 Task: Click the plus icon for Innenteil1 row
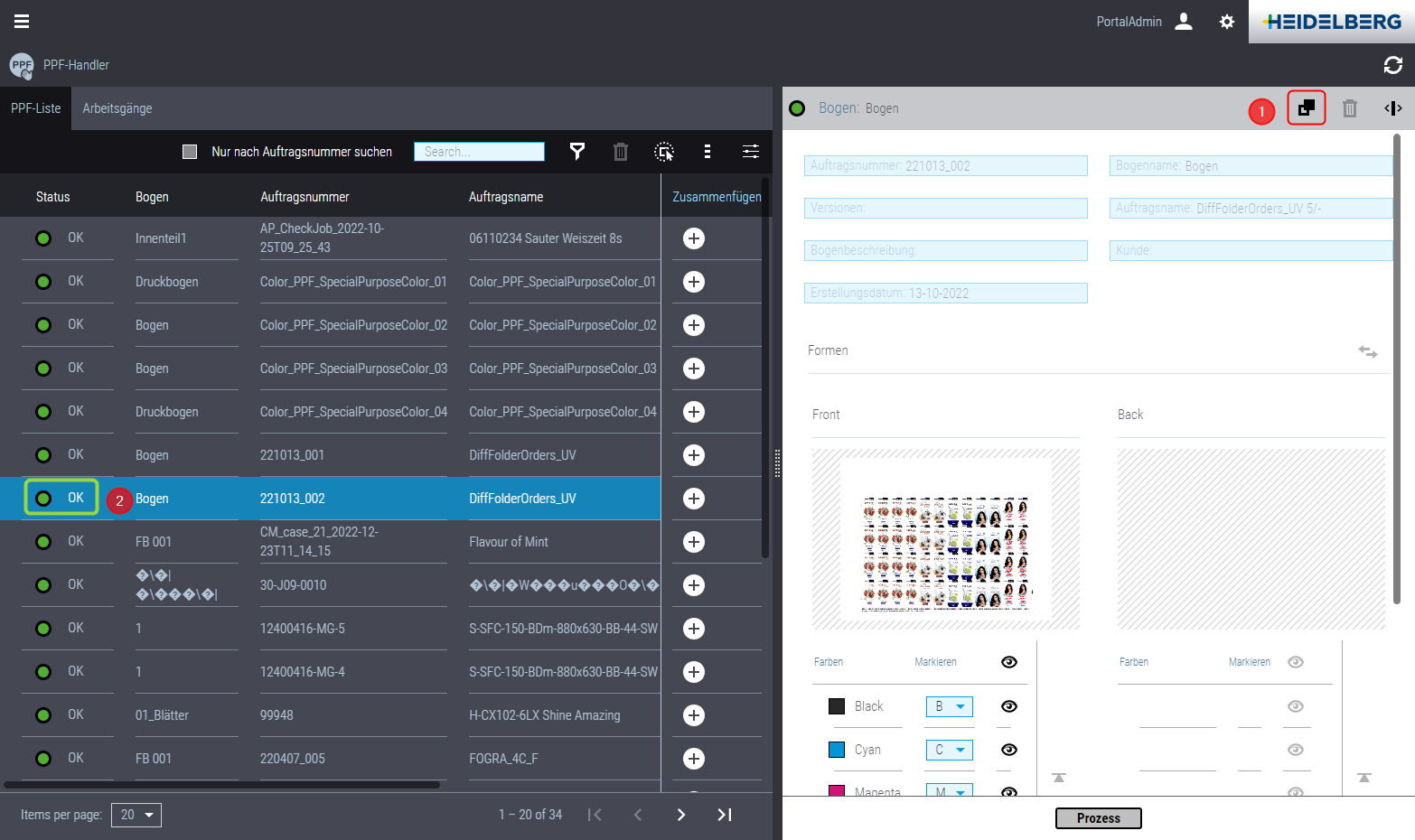(693, 238)
